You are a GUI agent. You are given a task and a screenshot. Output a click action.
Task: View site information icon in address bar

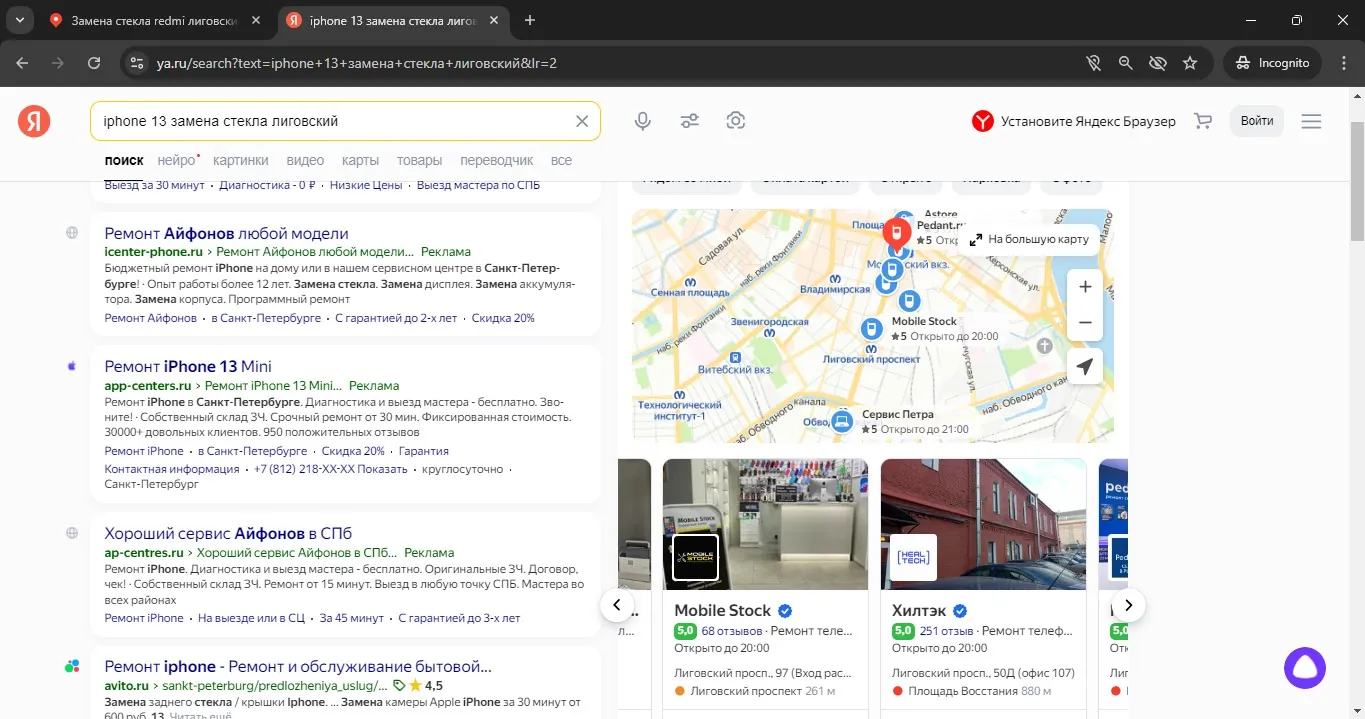coord(138,63)
